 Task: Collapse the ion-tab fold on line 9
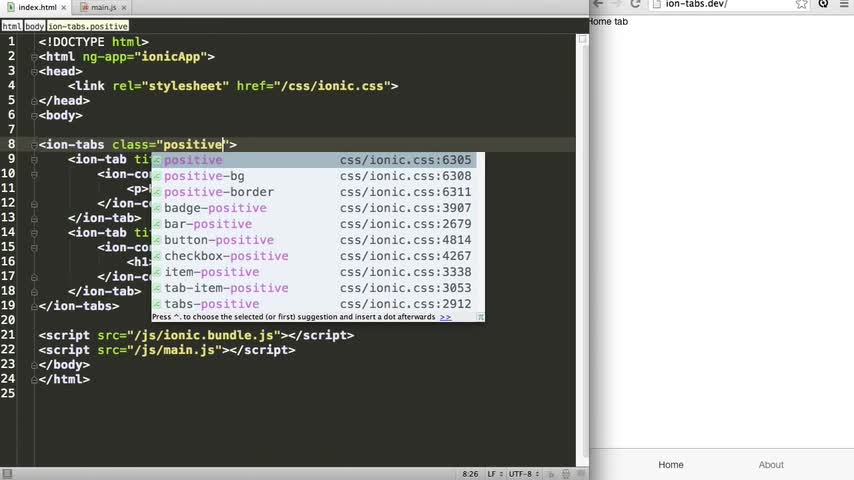[x=34, y=160]
